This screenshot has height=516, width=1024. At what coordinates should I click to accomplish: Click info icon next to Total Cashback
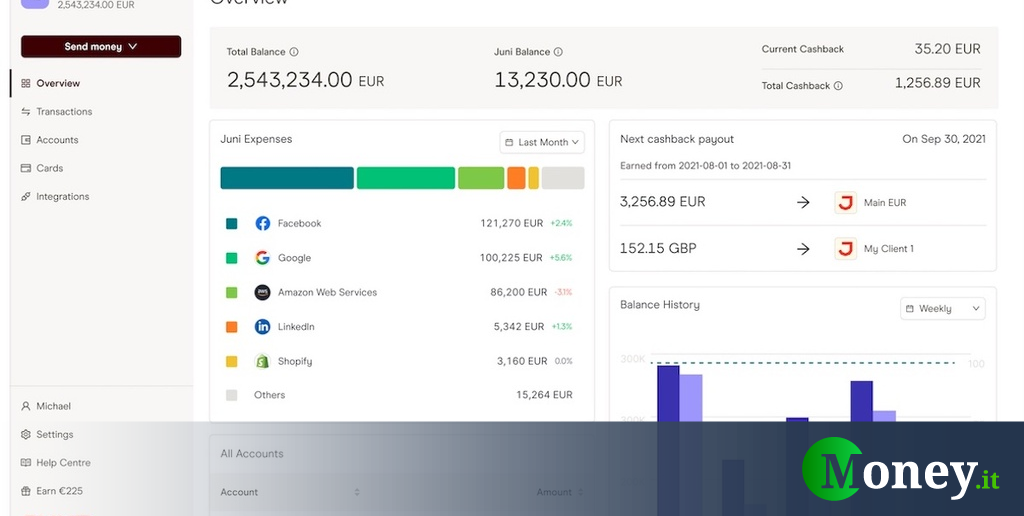pyautogui.click(x=838, y=86)
